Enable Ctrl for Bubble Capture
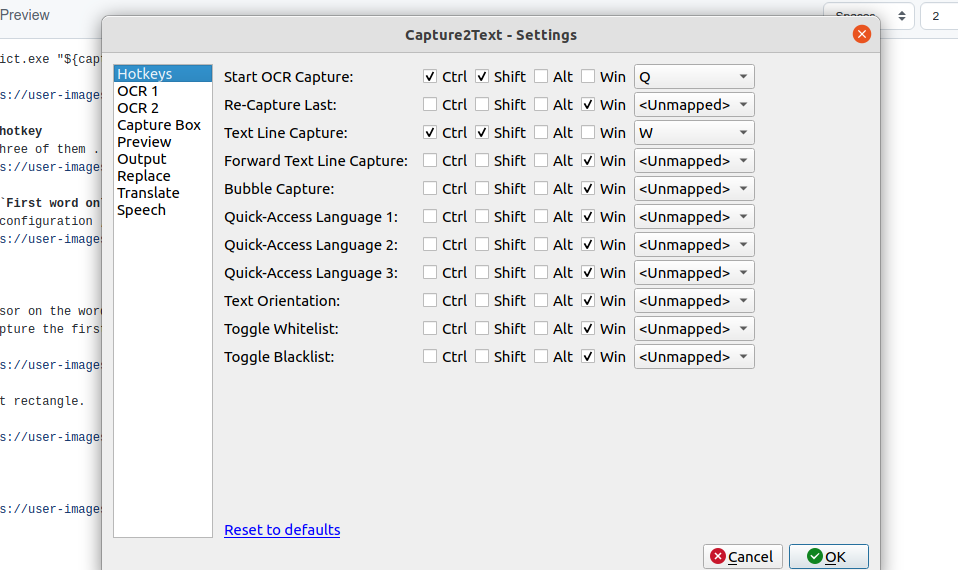958x570 pixels. point(430,189)
